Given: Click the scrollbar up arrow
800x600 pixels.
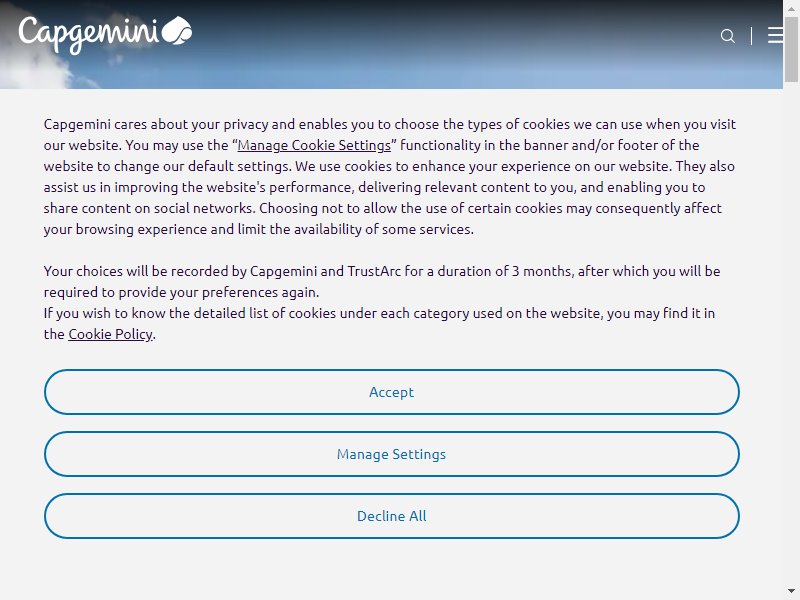Looking at the screenshot, I should click(791, 8).
